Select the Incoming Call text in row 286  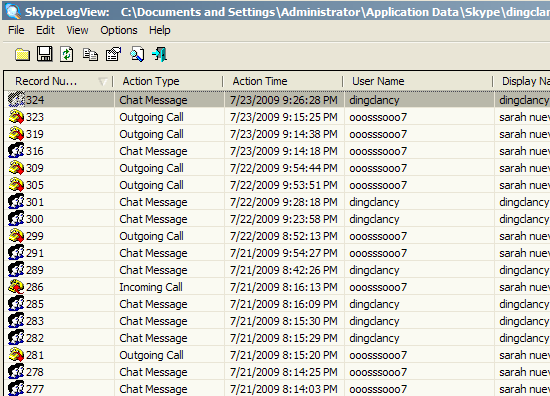point(151,287)
